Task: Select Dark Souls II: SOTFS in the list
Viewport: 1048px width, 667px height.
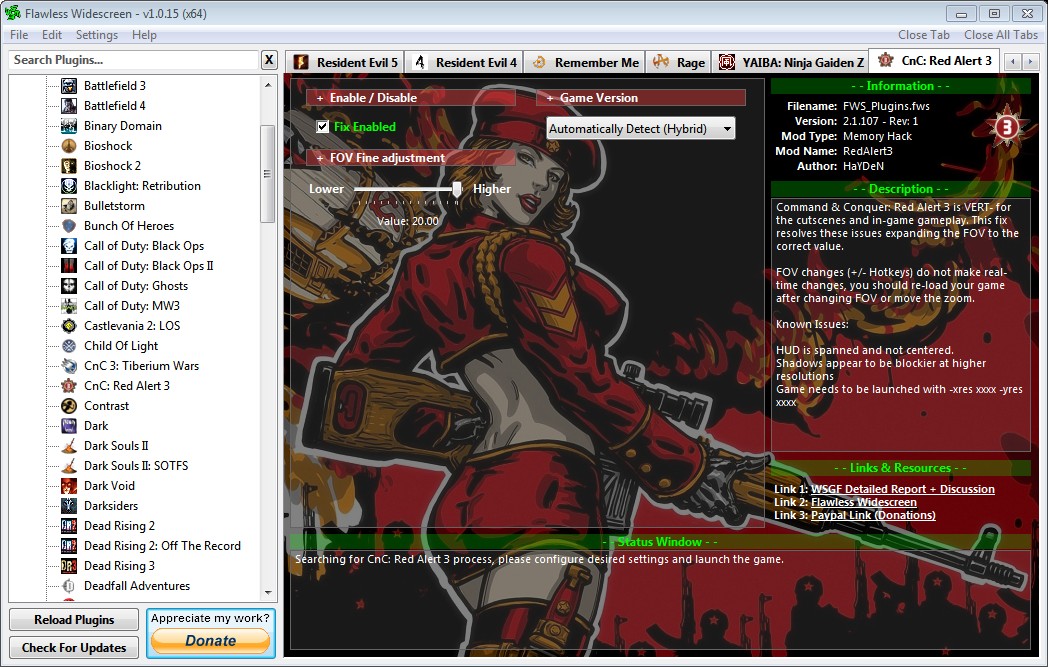Action: tap(136, 466)
